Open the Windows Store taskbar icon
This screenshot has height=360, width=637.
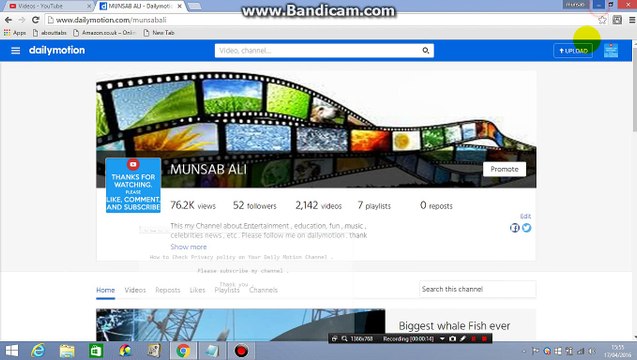(x=96, y=351)
